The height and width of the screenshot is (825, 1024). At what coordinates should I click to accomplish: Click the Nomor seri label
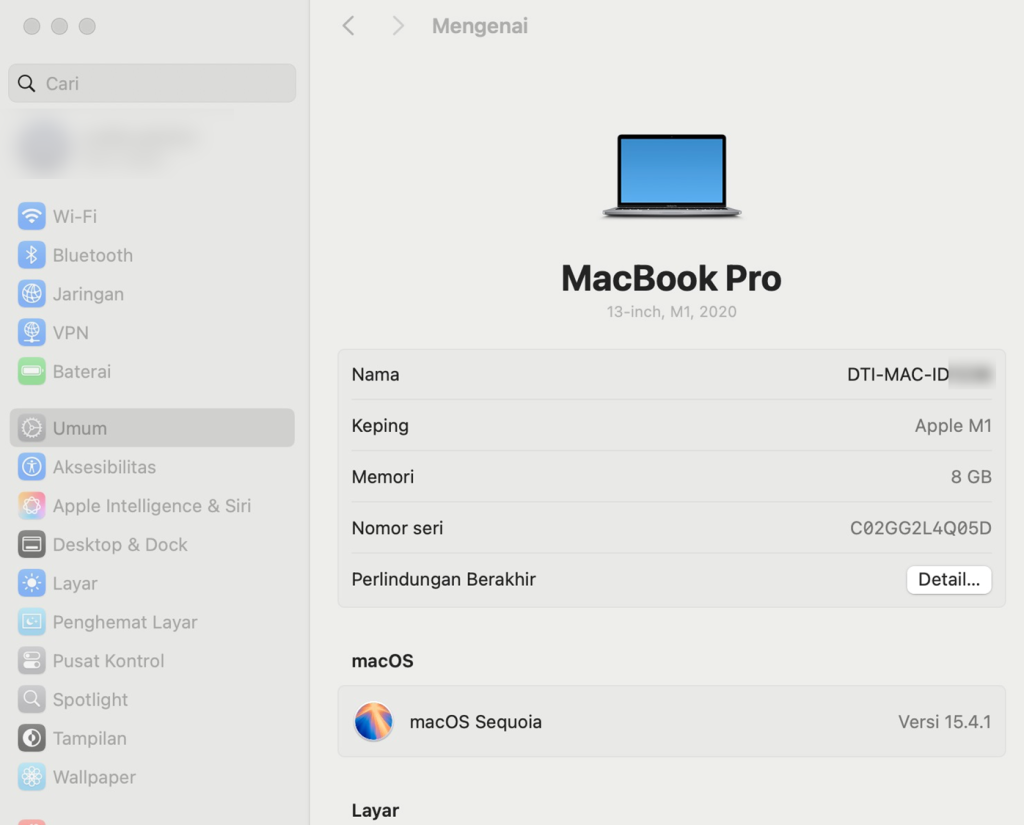[x=397, y=528]
